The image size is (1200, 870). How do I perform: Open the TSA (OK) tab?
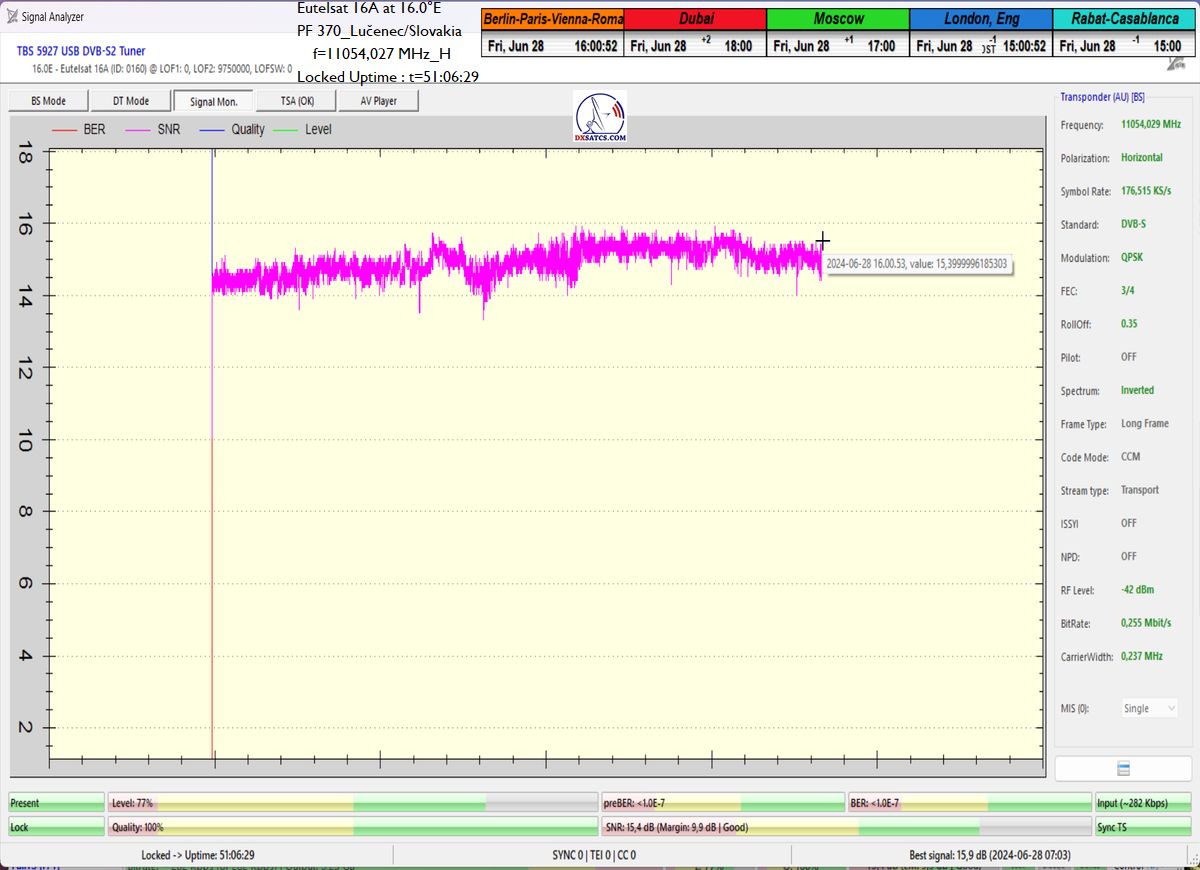point(294,101)
